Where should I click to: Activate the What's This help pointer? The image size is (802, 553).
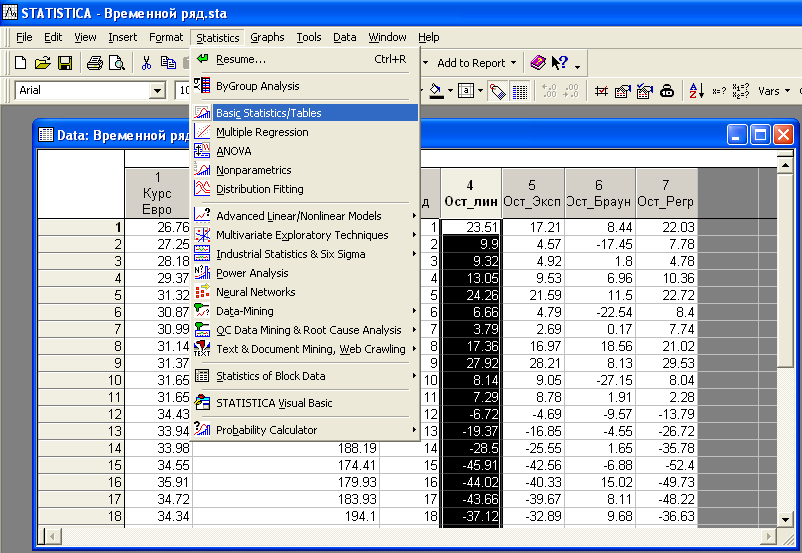click(560, 63)
